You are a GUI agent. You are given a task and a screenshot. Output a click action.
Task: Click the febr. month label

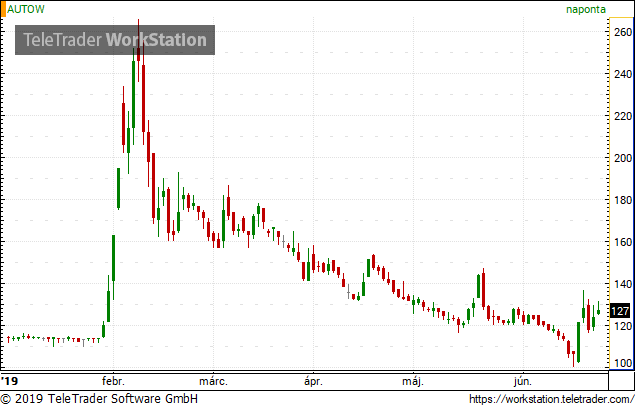[x=113, y=381]
